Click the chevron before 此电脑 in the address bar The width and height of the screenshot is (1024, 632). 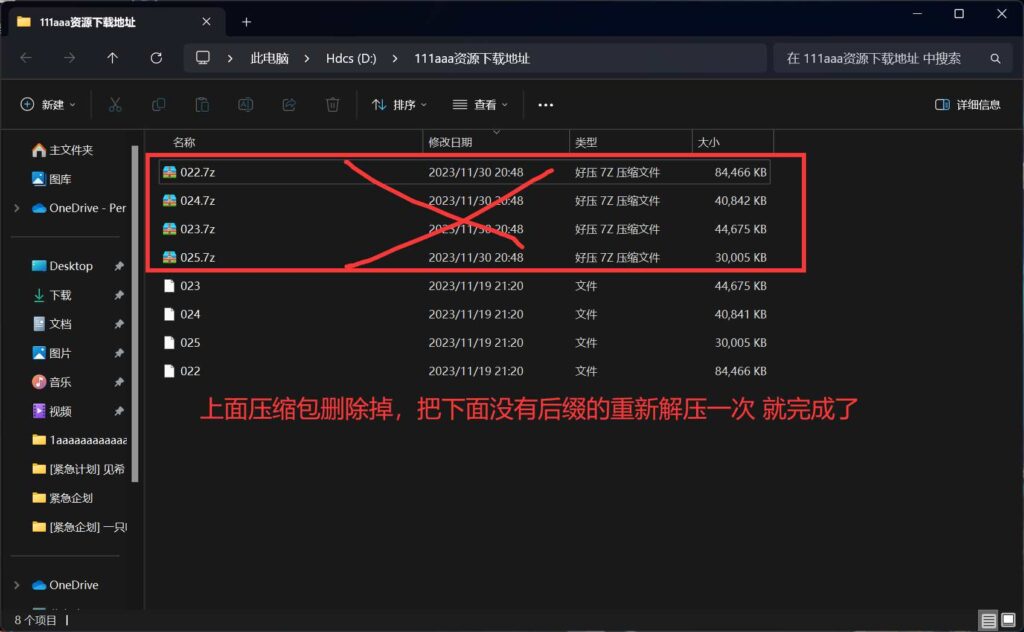coord(230,59)
